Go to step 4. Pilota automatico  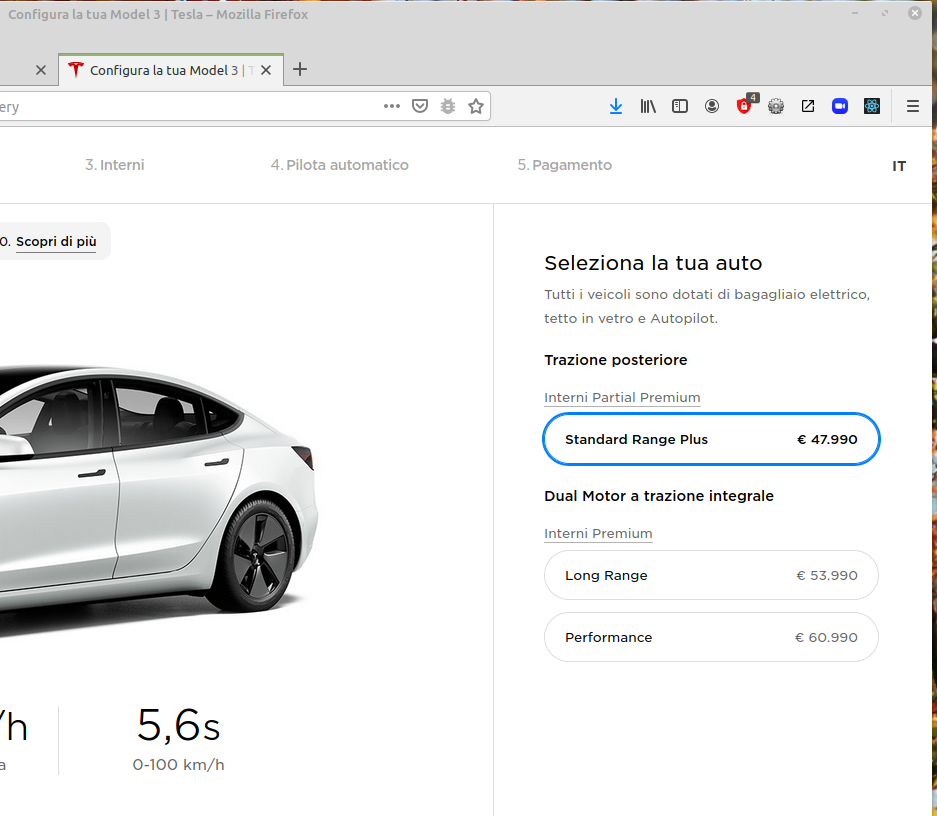click(339, 165)
